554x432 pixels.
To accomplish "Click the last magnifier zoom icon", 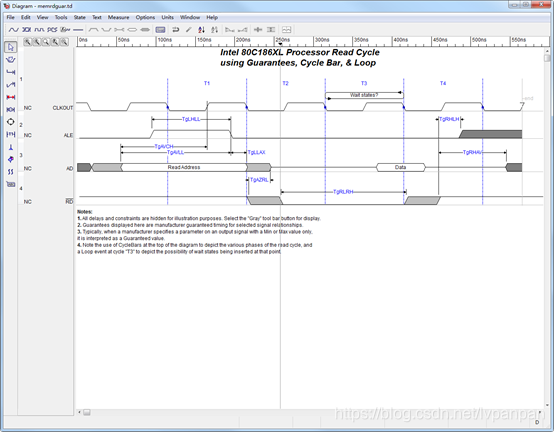I will pos(64,42).
